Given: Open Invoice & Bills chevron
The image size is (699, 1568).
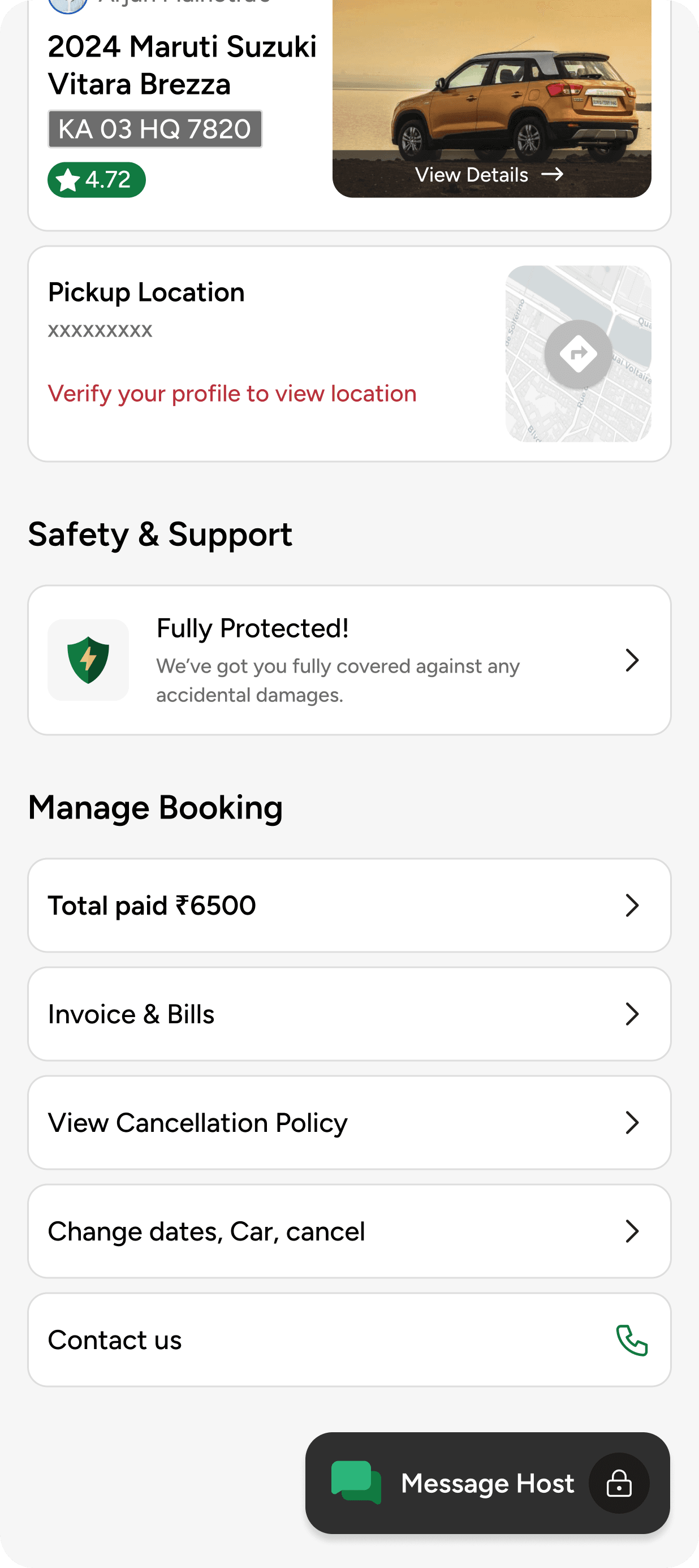Looking at the screenshot, I should tap(632, 1014).
